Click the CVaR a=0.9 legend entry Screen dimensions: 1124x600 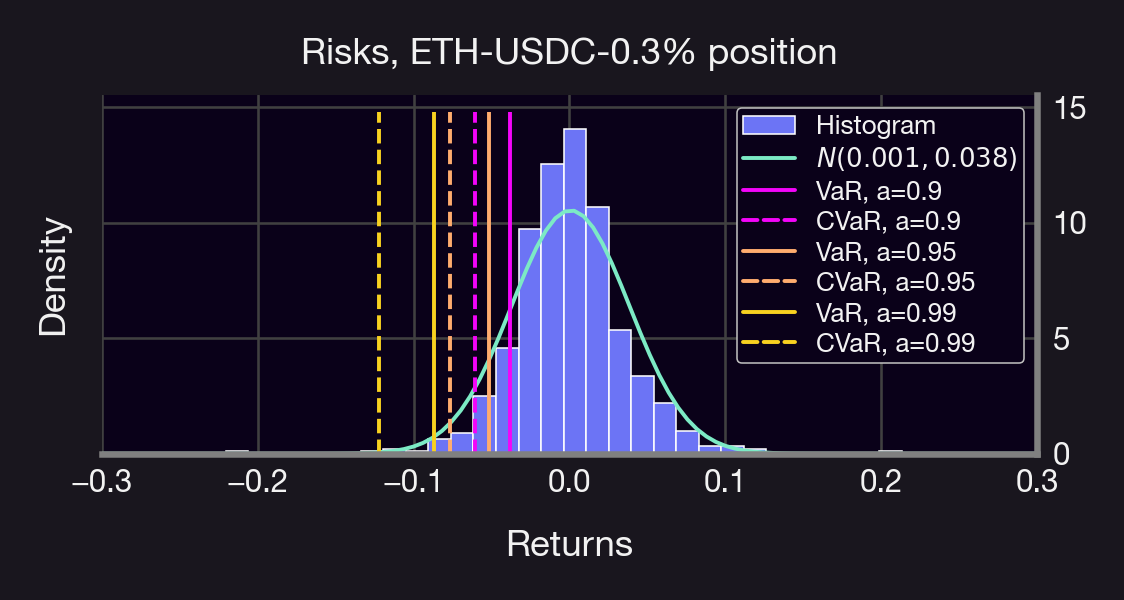[x=888, y=220]
